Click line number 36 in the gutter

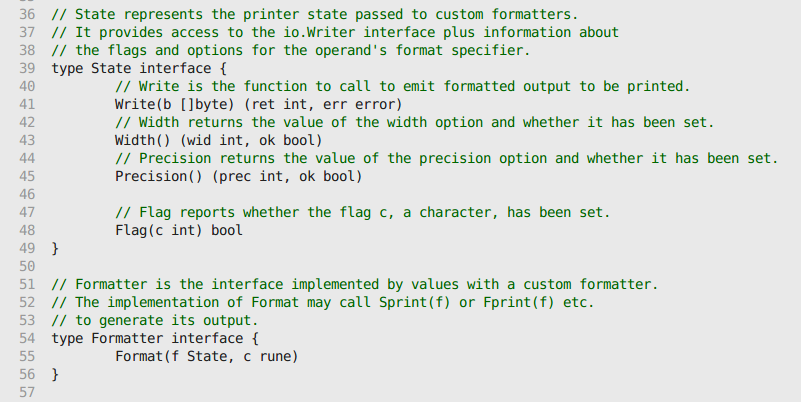(27, 16)
